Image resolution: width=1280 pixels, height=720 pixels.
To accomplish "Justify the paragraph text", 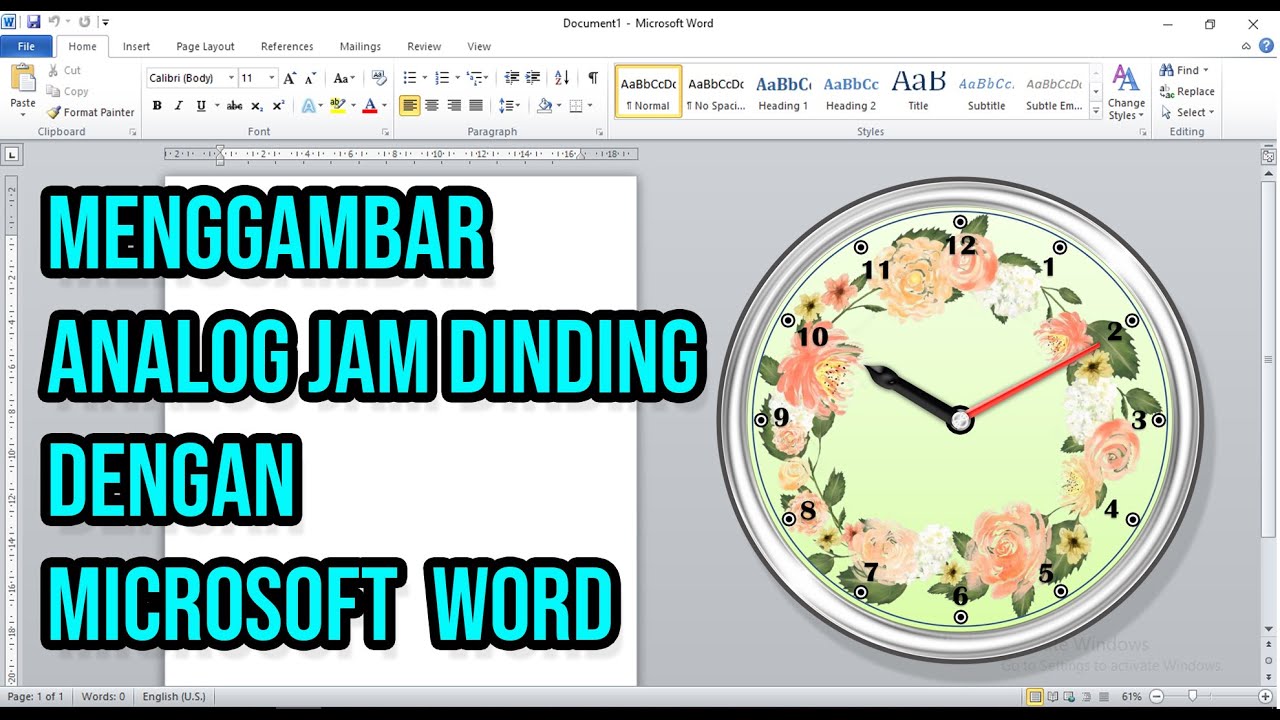I will coord(476,105).
